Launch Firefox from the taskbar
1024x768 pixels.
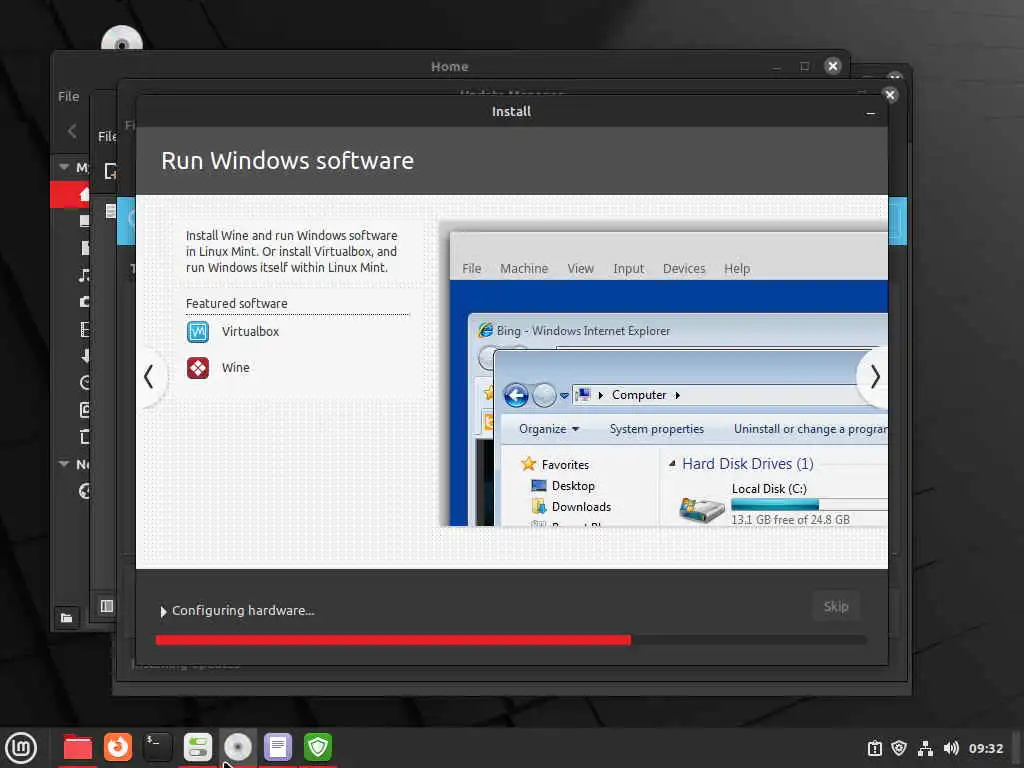point(118,747)
